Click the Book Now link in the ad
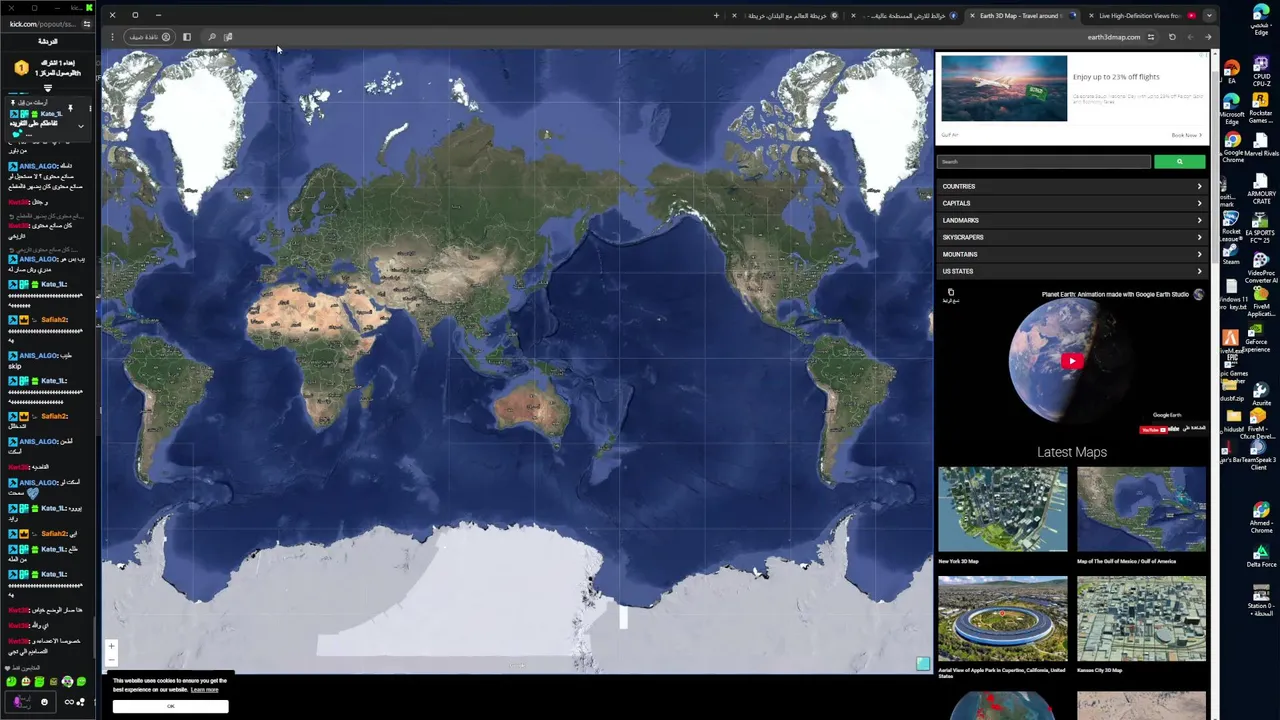This screenshot has height=720, width=1280. click(x=1185, y=135)
